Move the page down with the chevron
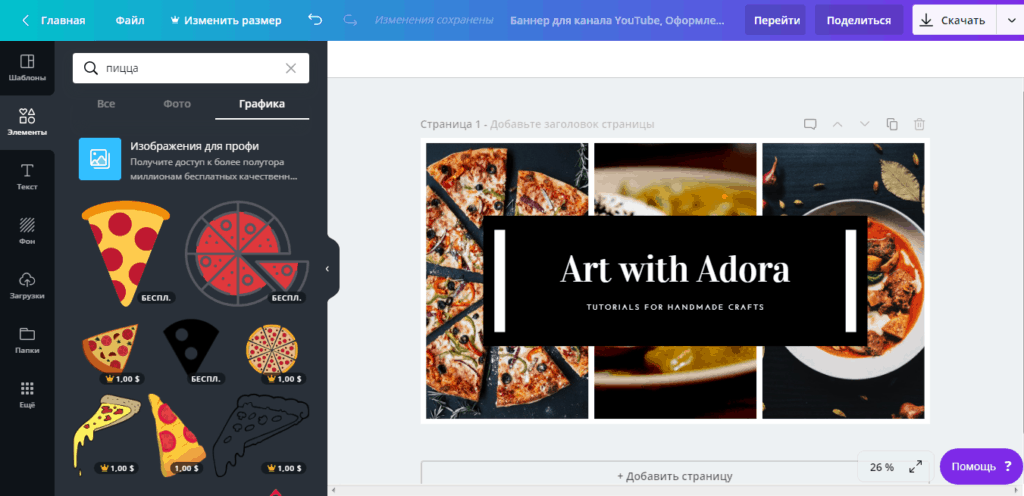This screenshot has height=496, width=1024. click(865, 124)
